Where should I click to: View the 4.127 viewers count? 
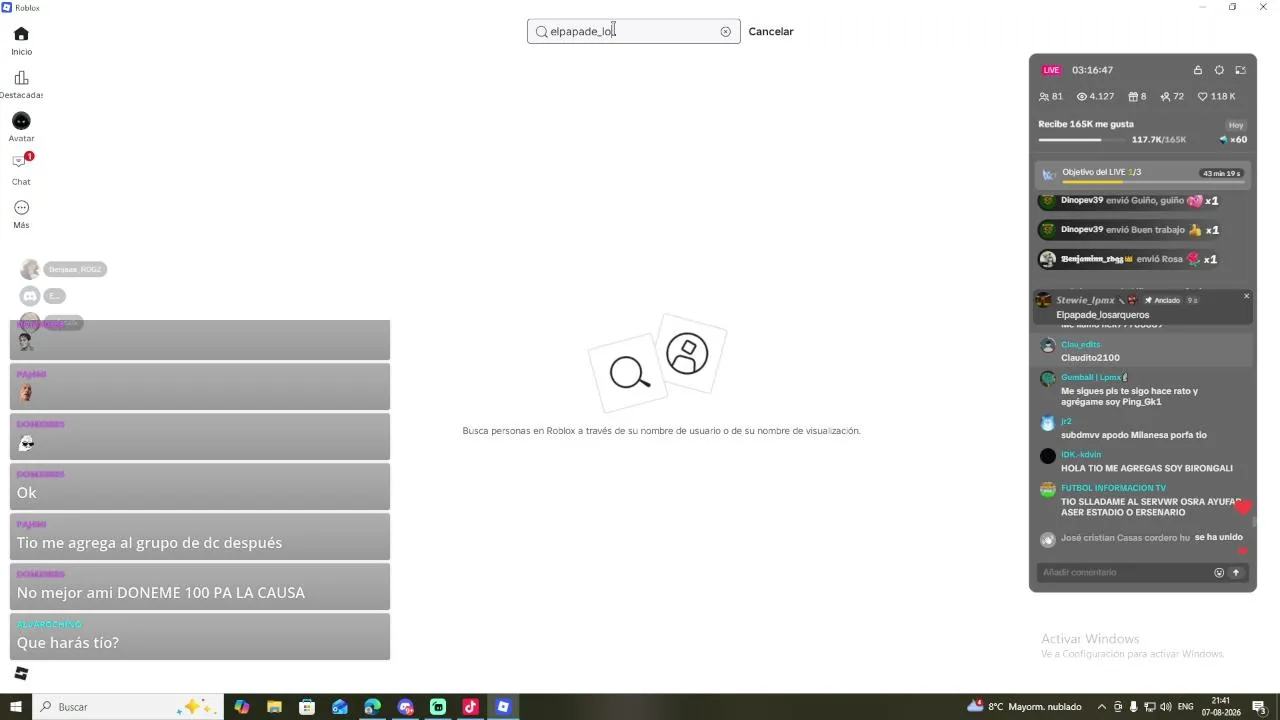click(x=1095, y=97)
